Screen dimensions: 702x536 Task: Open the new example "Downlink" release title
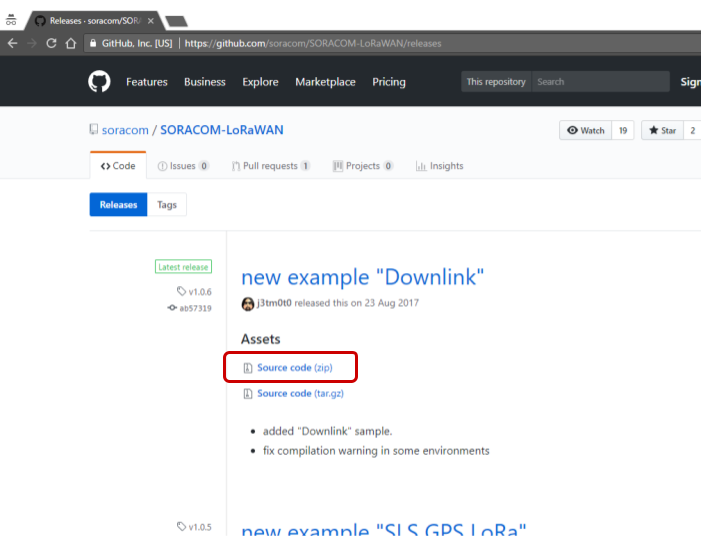click(363, 277)
